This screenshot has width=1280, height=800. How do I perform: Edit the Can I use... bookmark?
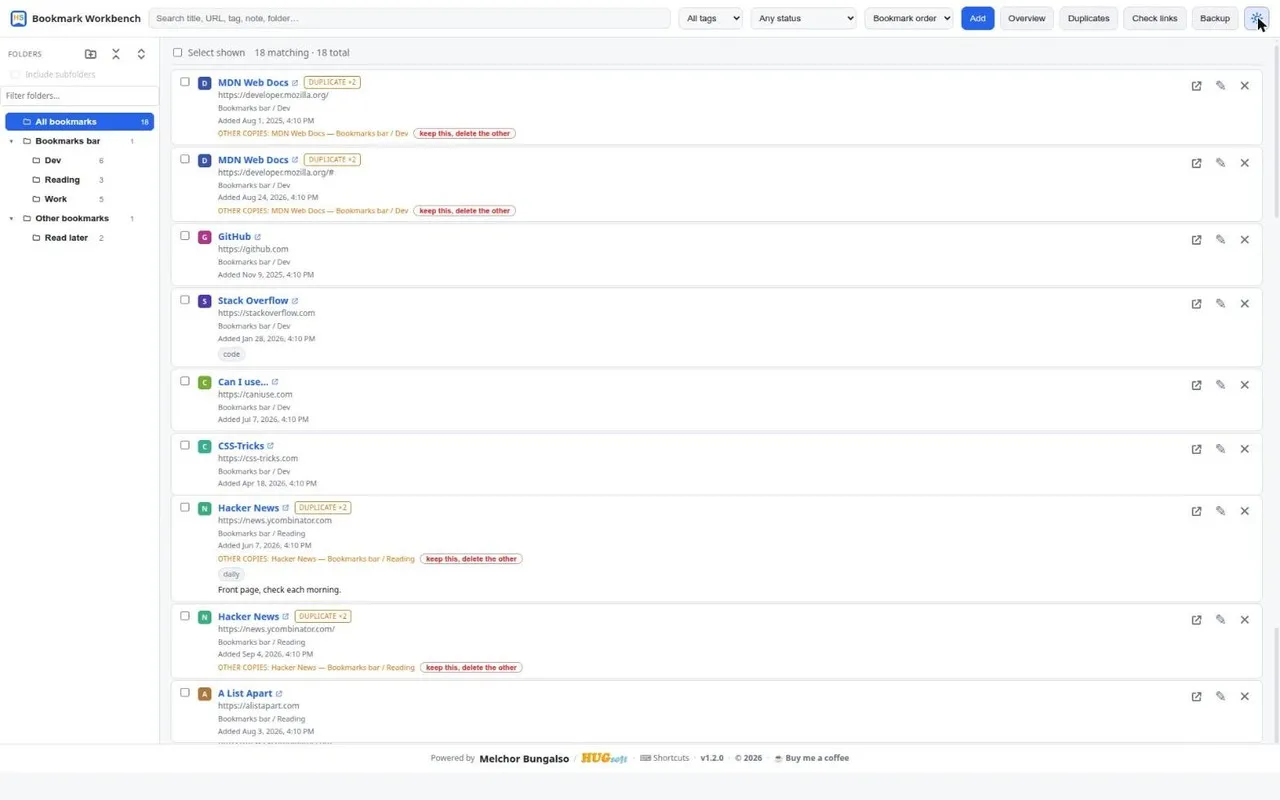point(1220,385)
